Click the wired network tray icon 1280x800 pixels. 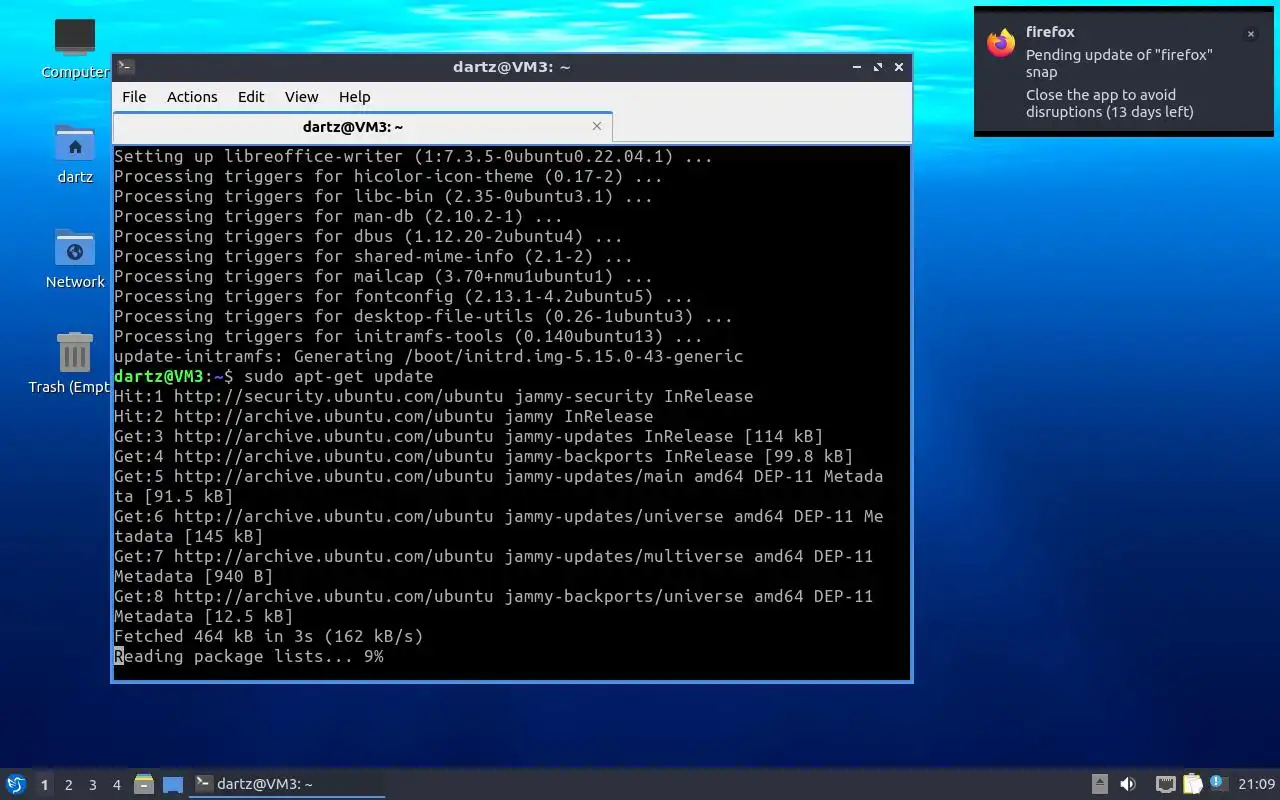[x=1165, y=784]
